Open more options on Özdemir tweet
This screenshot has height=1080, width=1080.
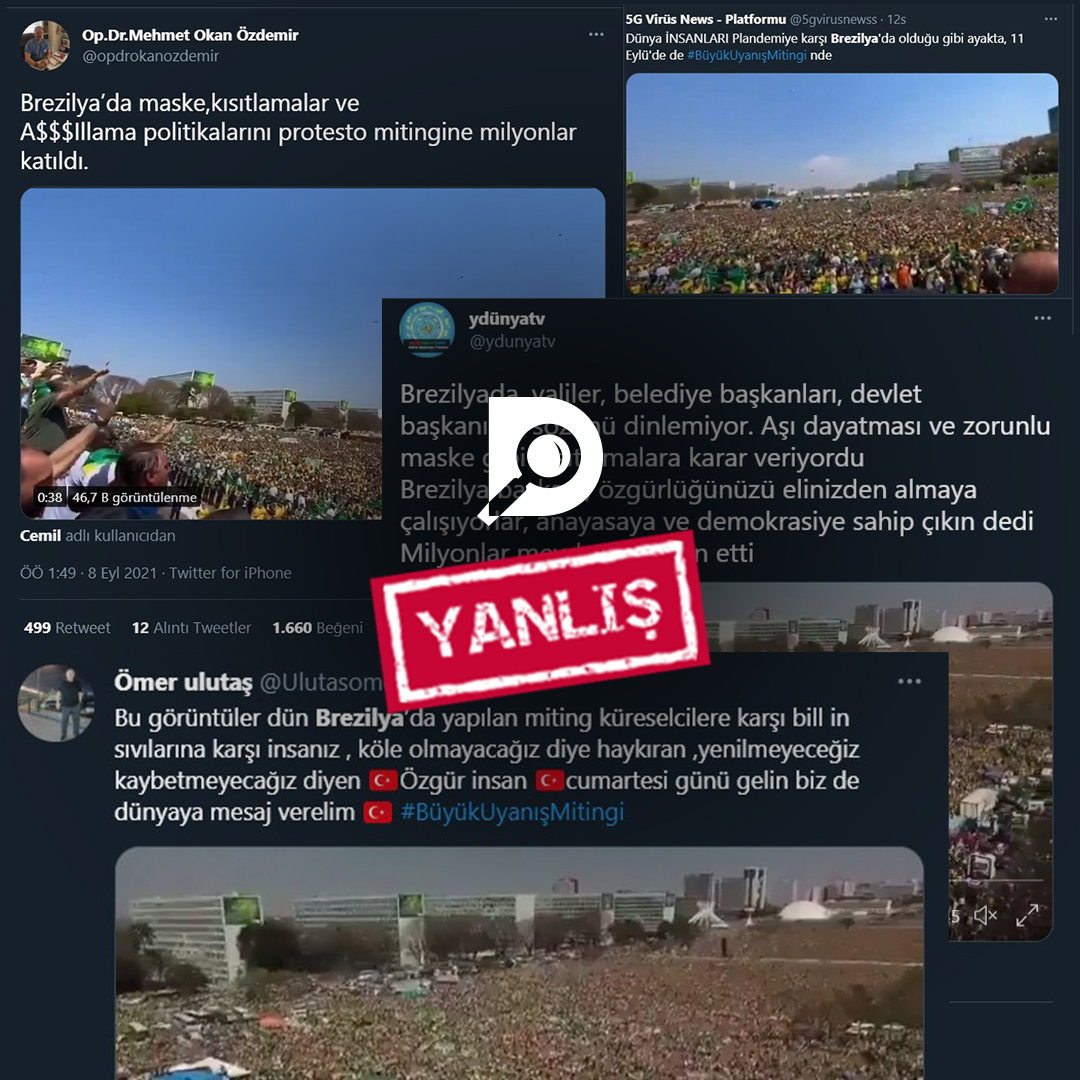pos(596,34)
